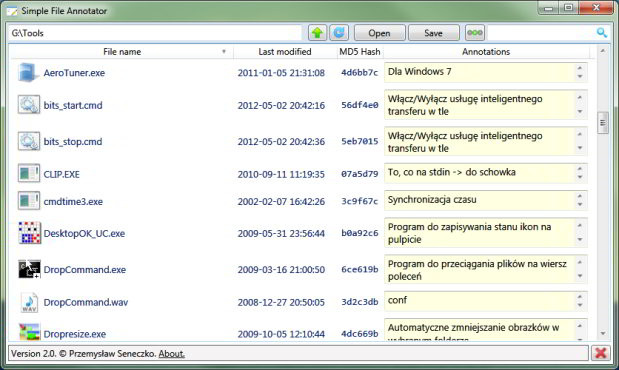619x370 pixels.
Task: Click the AeroTuner.exe file icon
Action: coord(28,73)
